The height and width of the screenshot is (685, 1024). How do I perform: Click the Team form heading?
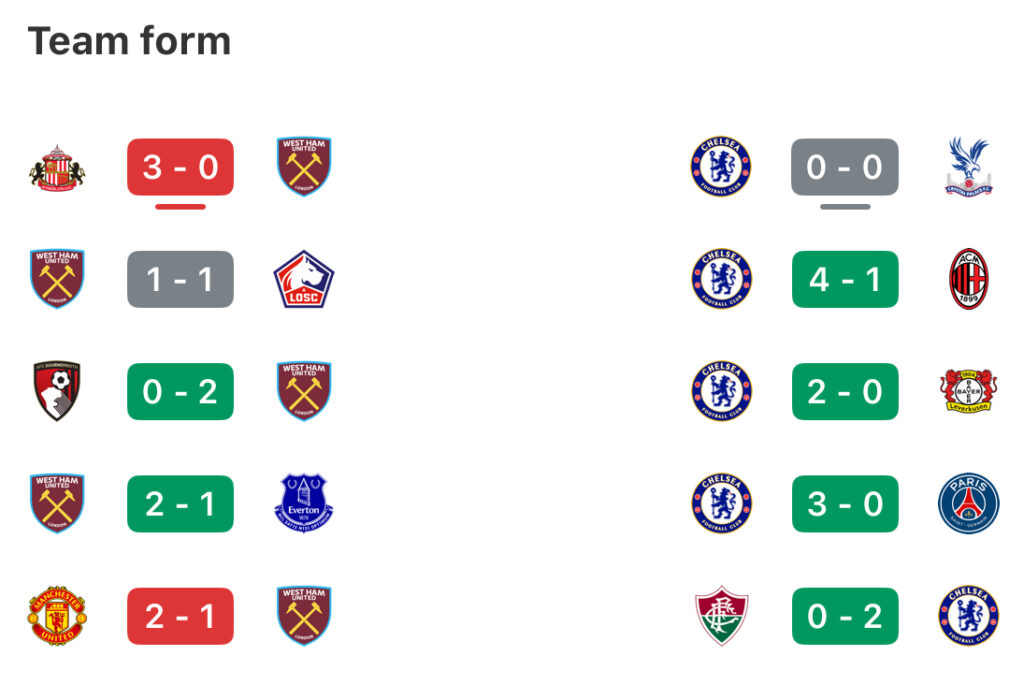[x=129, y=41]
